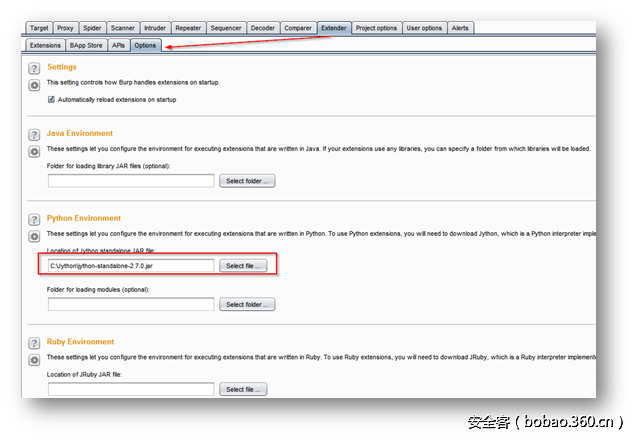638x440 pixels.
Task: Click the 'Folder for loading library JAR files' label
Action: [x=108, y=166]
